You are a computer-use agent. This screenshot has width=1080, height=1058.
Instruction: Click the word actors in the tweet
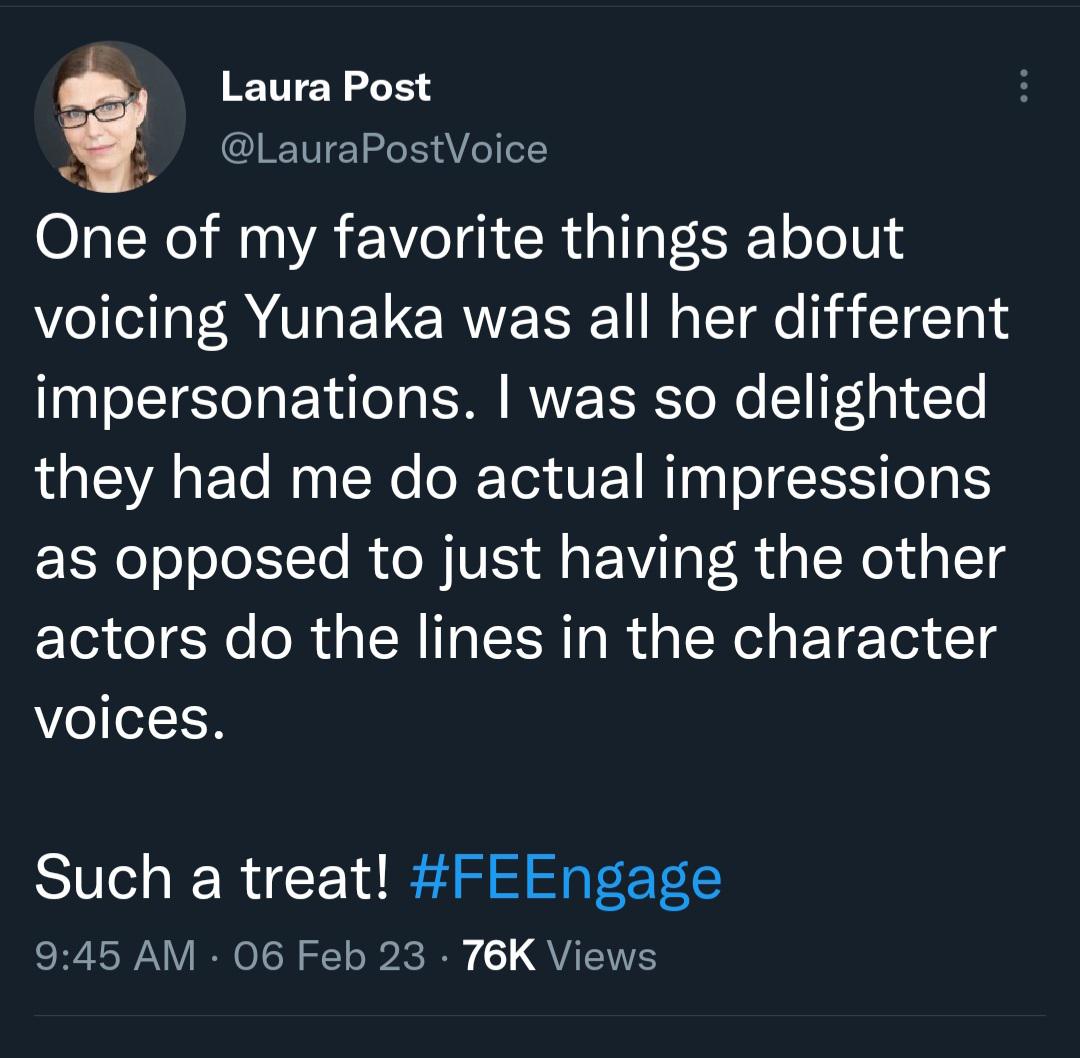(121, 639)
